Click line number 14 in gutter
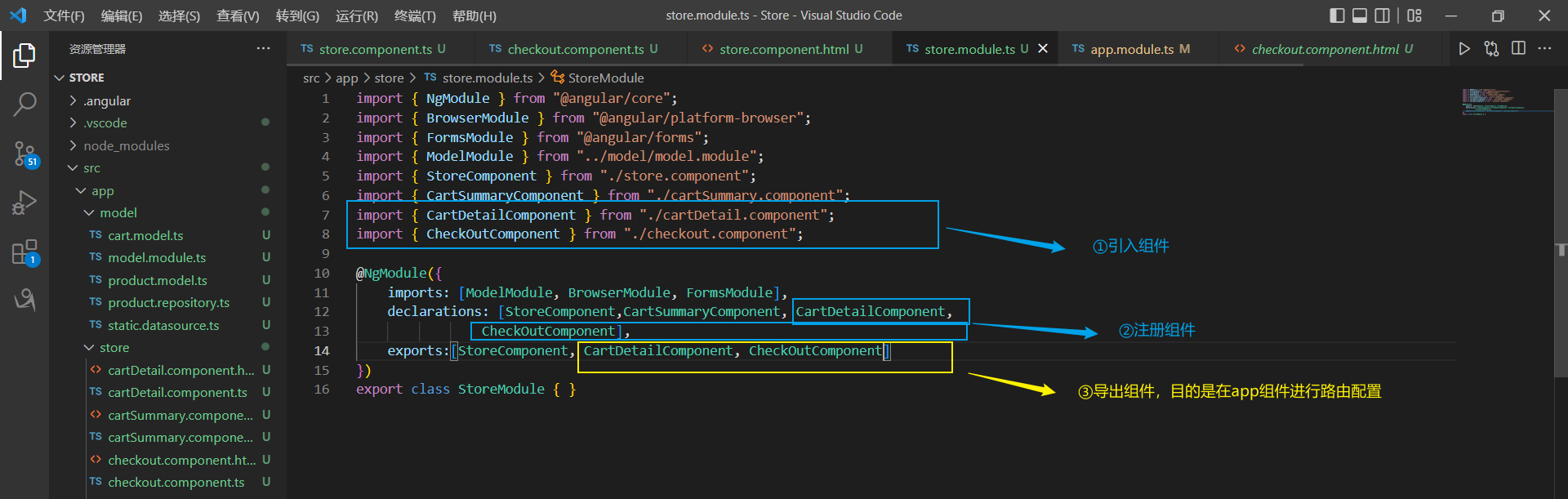The image size is (1568, 499). pos(322,351)
